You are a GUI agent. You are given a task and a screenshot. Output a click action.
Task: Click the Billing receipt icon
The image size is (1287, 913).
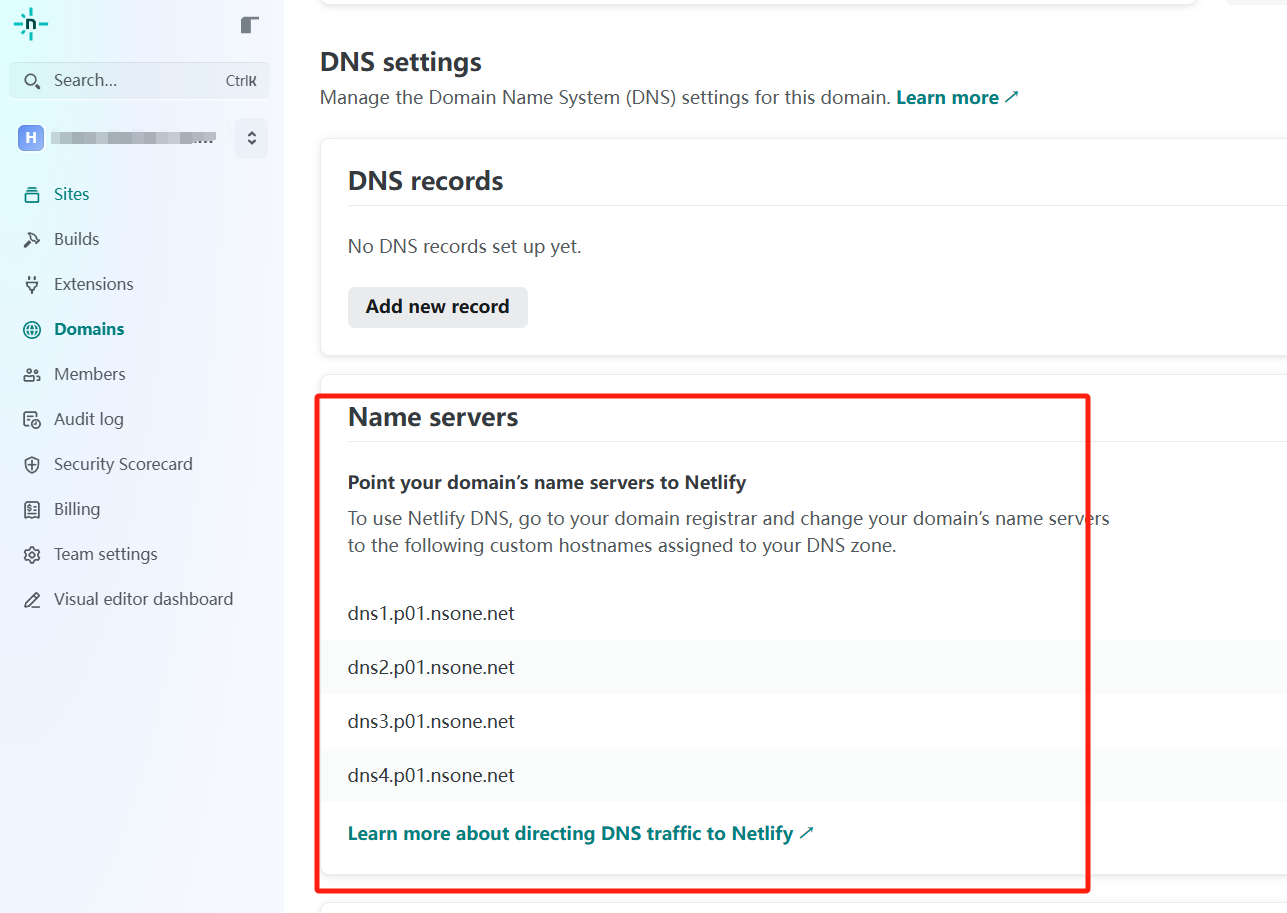(x=32, y=509)
